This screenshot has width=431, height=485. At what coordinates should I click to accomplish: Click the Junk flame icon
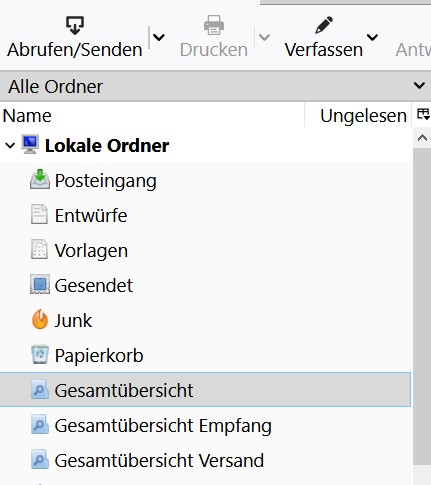coord(40,319)
